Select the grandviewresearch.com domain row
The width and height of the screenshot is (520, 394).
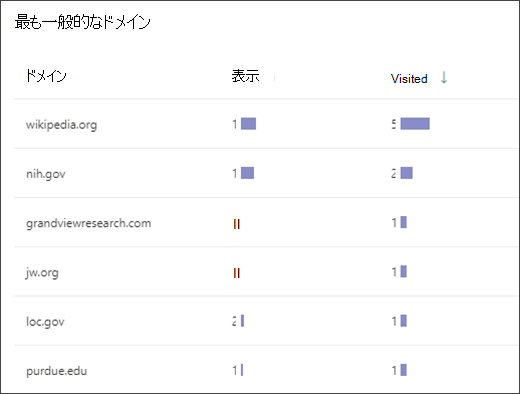tap(266, 222)
